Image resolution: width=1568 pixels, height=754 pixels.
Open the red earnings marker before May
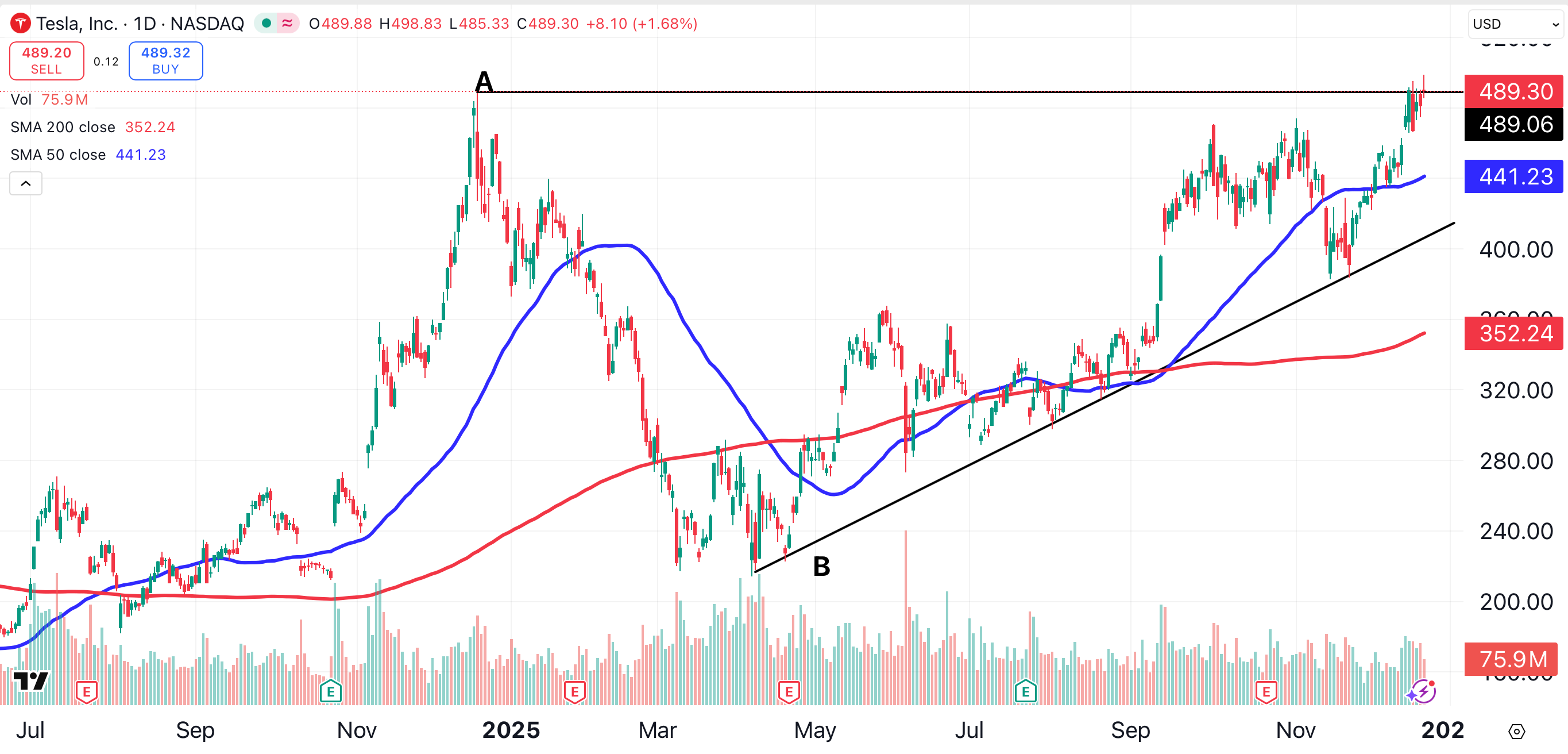click(x=789, y=691)
